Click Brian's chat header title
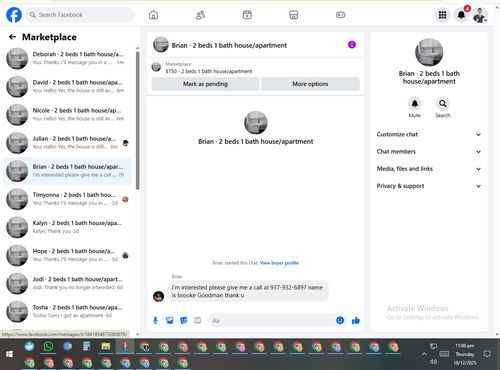 coord(229,45)
